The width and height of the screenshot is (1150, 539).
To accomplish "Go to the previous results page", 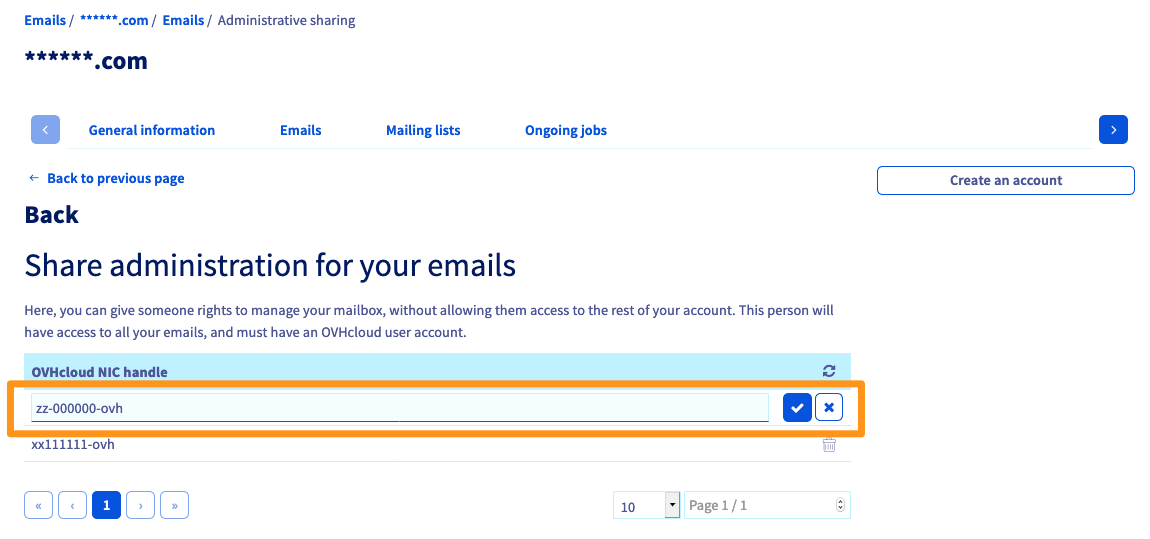I will pos(72,506).
